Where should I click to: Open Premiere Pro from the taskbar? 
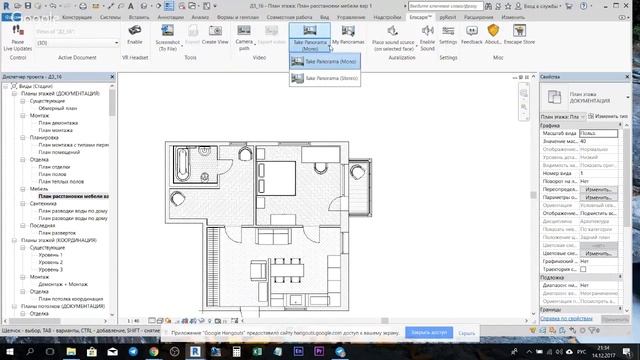tap(319, 351)
